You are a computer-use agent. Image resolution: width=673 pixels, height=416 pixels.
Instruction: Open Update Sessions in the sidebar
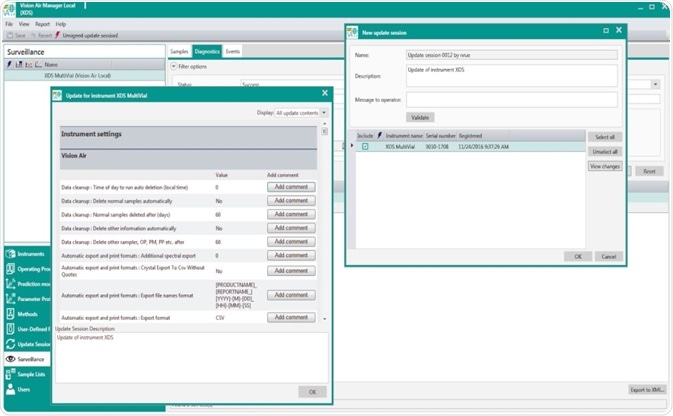coord(27,344)
